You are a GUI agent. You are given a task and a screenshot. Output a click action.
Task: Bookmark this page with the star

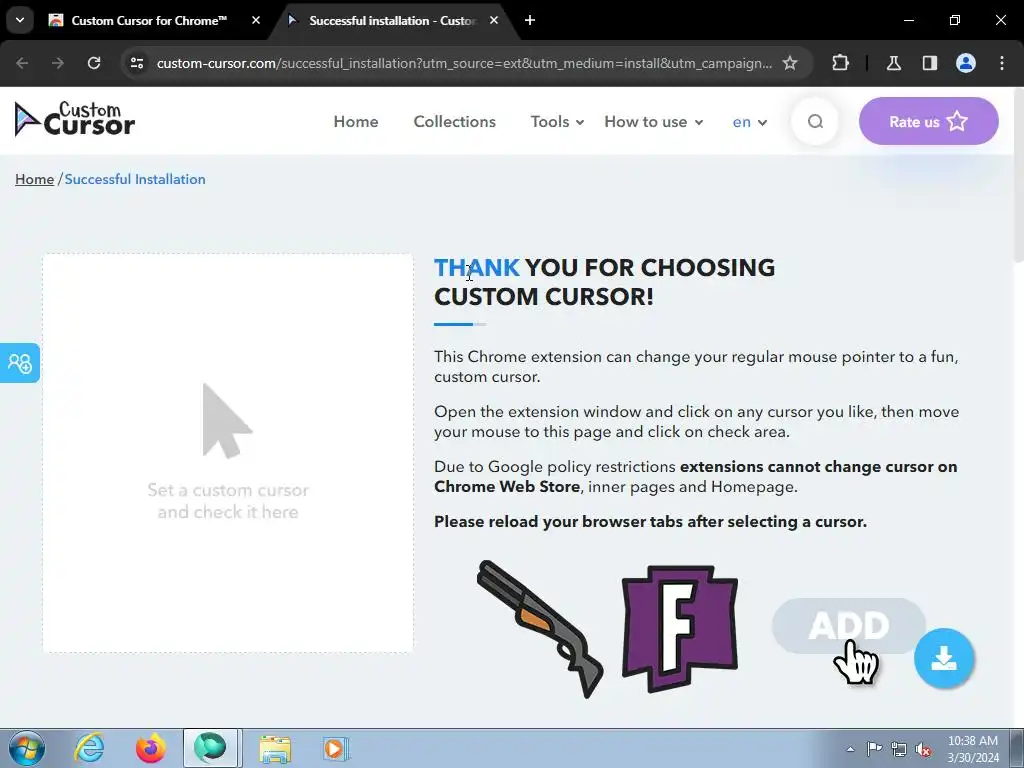790,63
